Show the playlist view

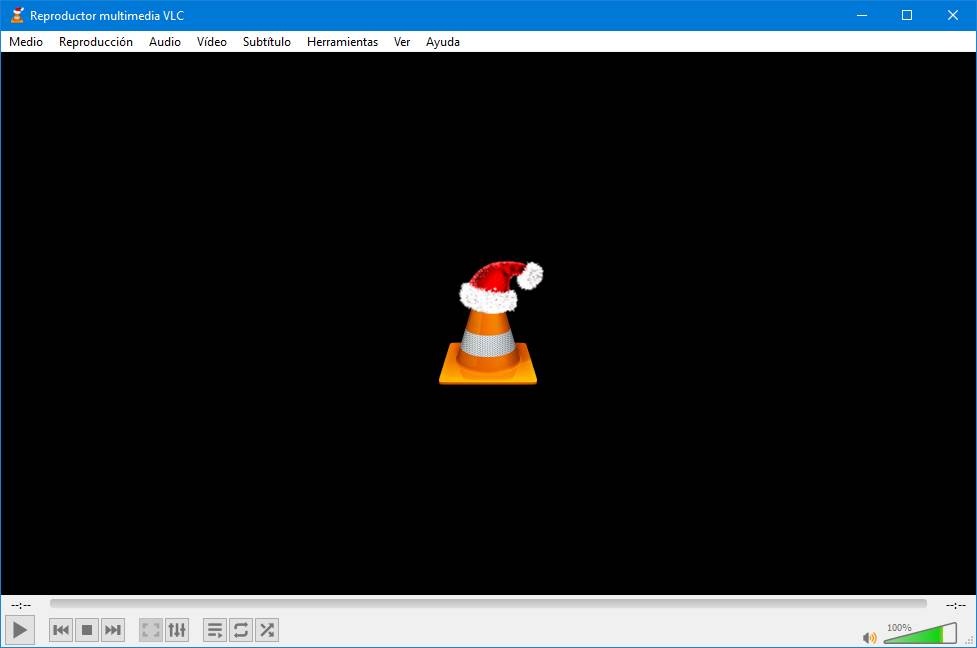point(215,631)
